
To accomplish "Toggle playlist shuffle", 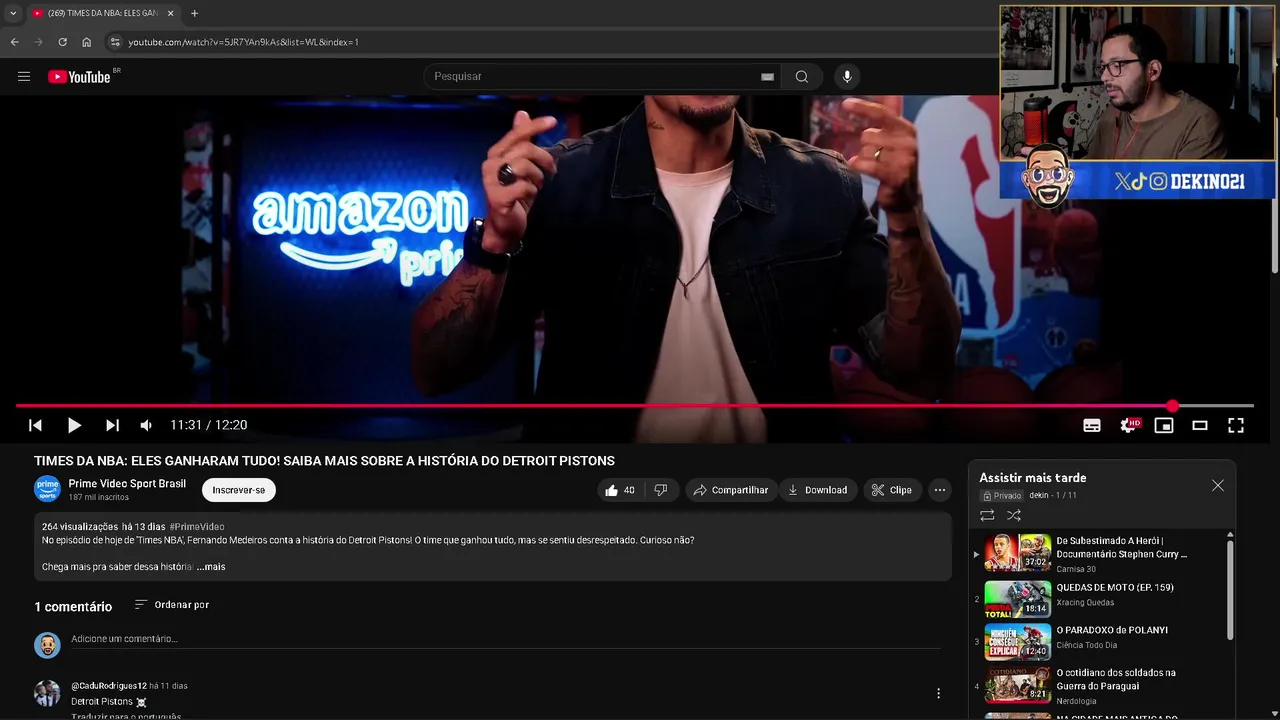I will (x=1014, y=516).
